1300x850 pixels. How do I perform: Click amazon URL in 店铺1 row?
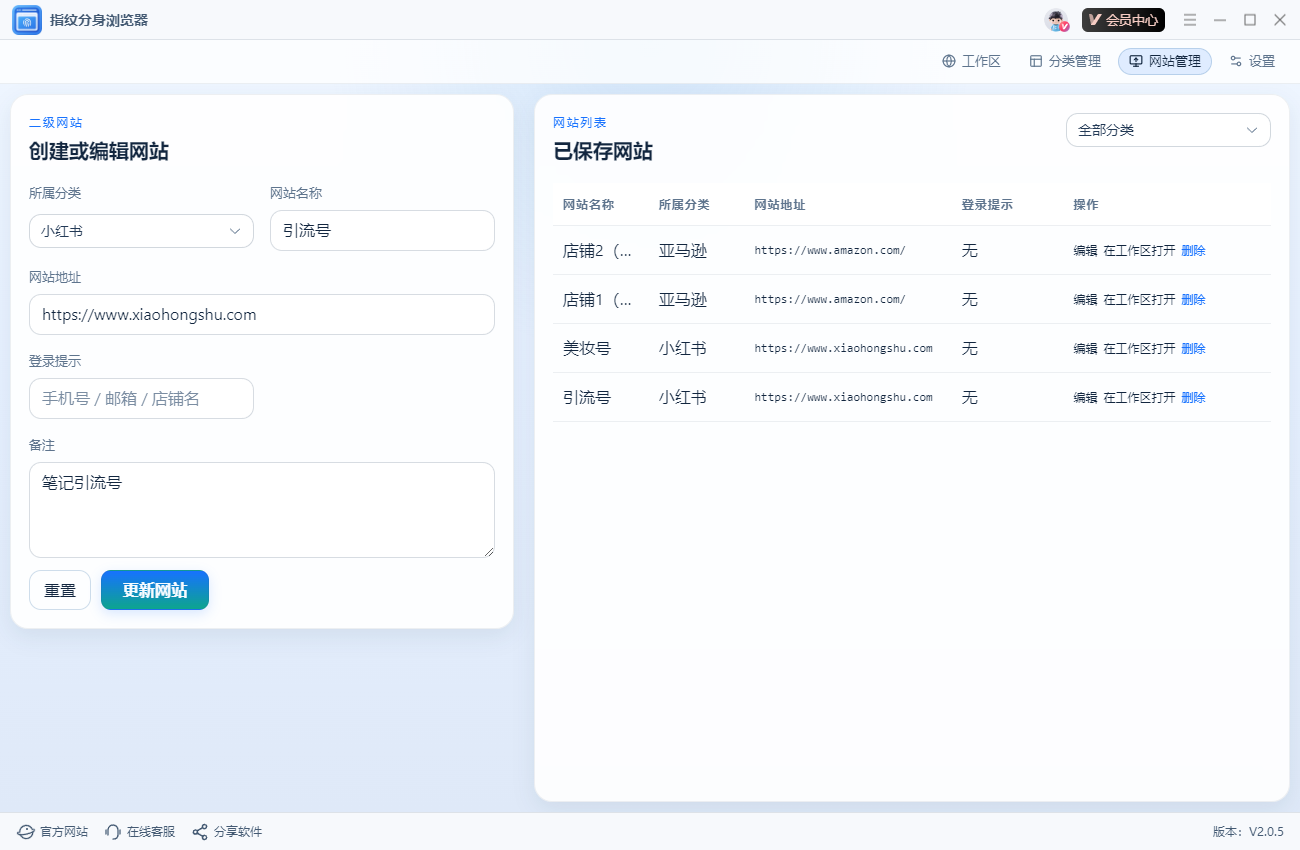pos(830,300)
